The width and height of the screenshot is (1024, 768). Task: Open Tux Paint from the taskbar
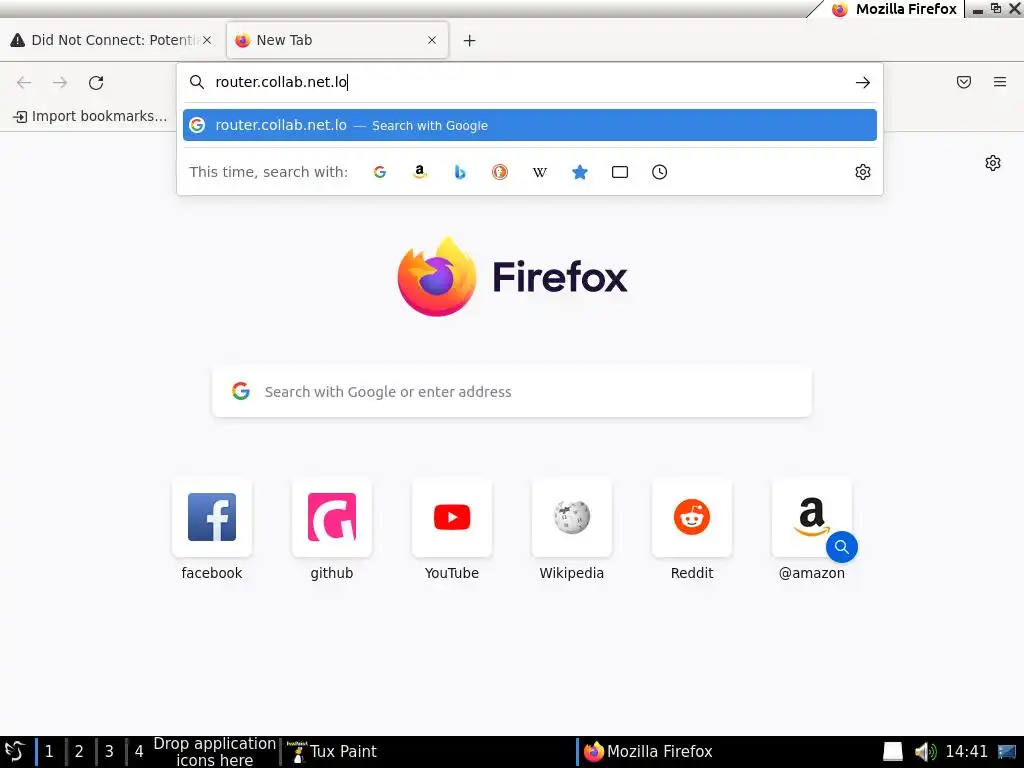pos(332,752)
